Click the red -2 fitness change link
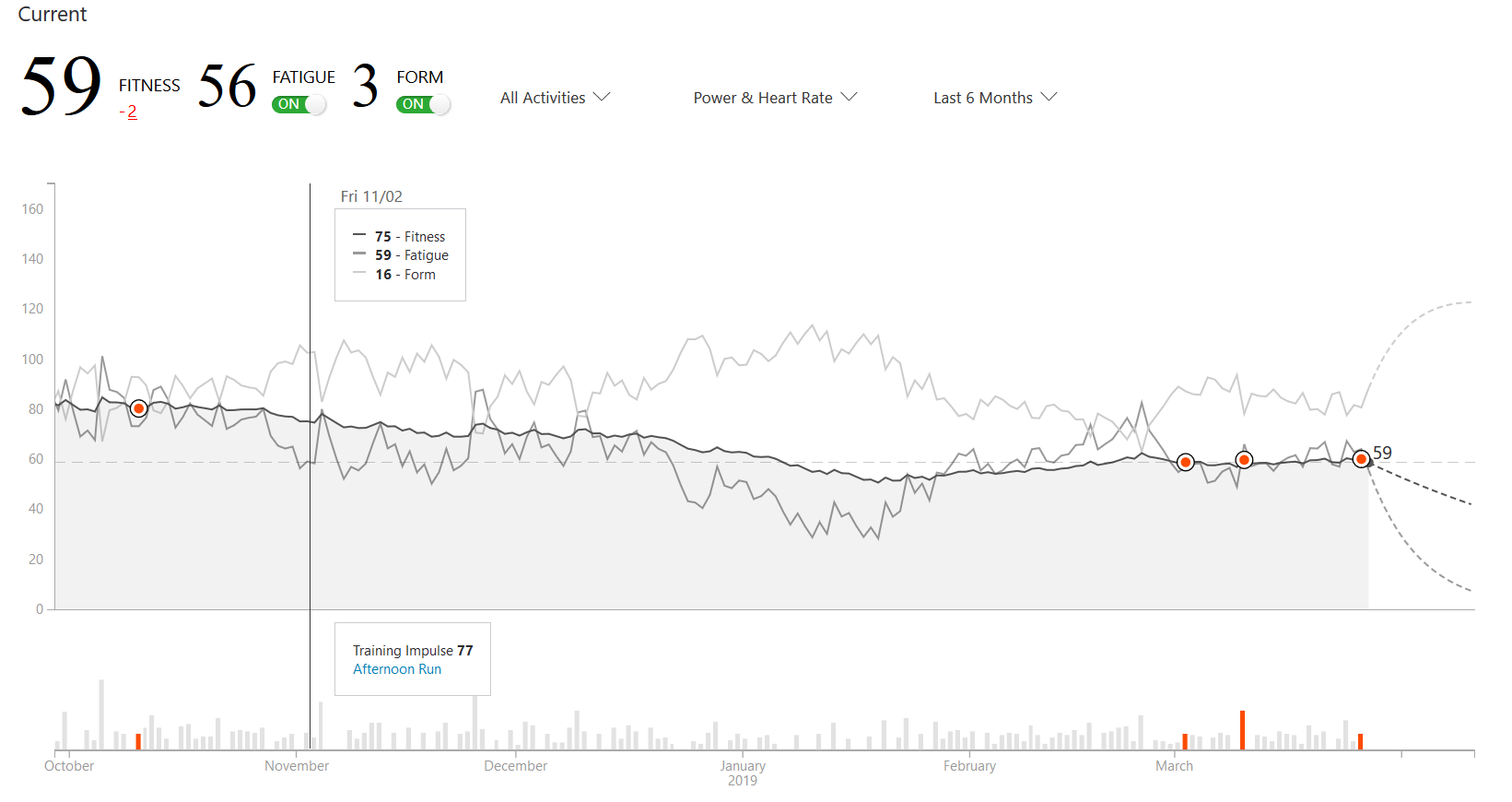 [x=129, y=112]
